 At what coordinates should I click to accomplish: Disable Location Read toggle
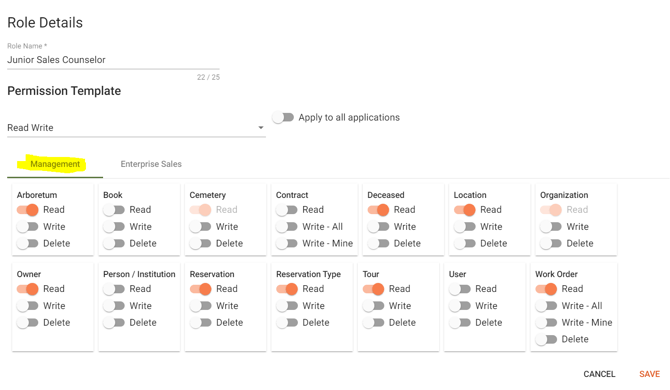(465, 210)
